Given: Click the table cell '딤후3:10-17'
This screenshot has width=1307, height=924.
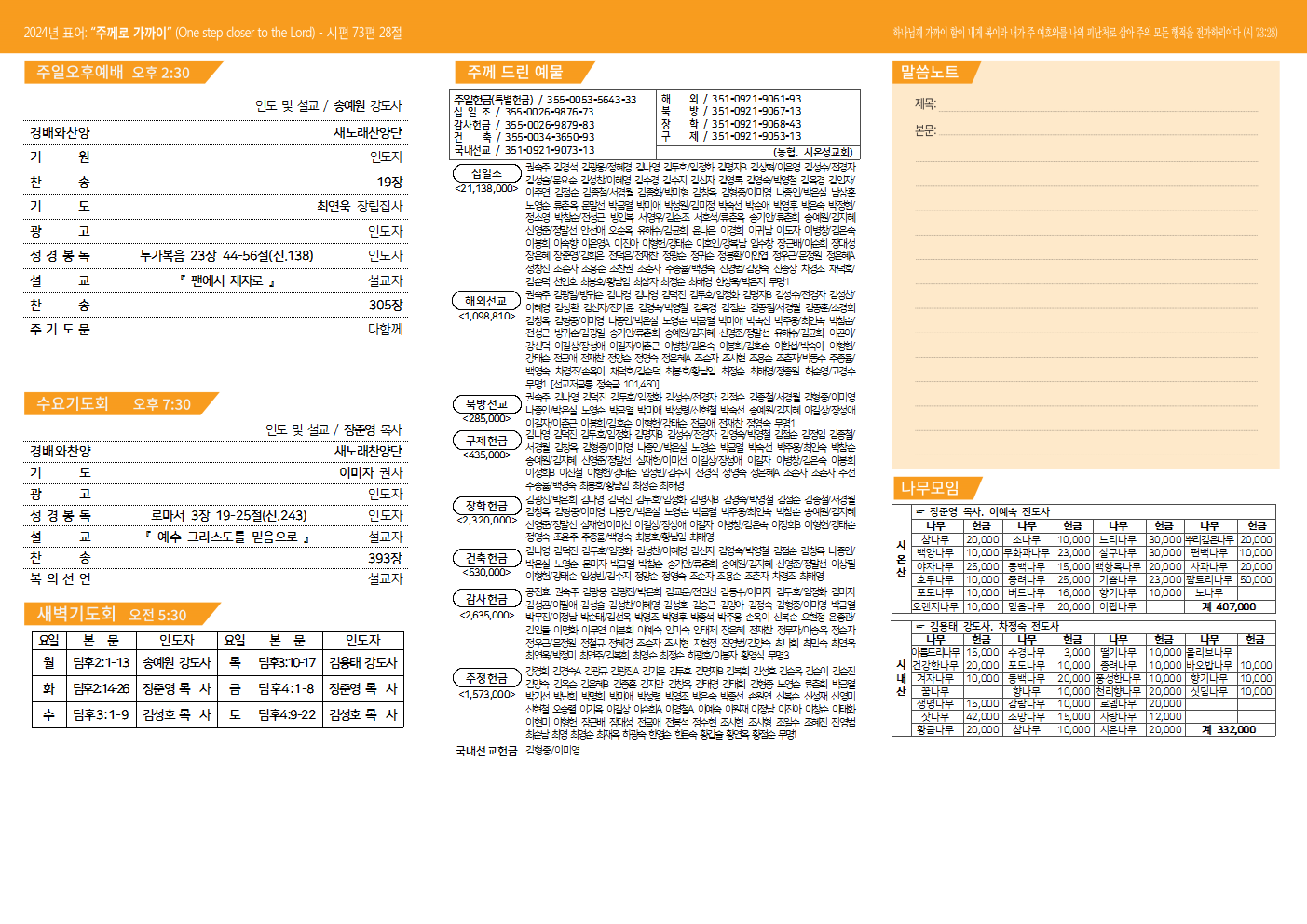Looking at the screenshot, I should [287, 662].
